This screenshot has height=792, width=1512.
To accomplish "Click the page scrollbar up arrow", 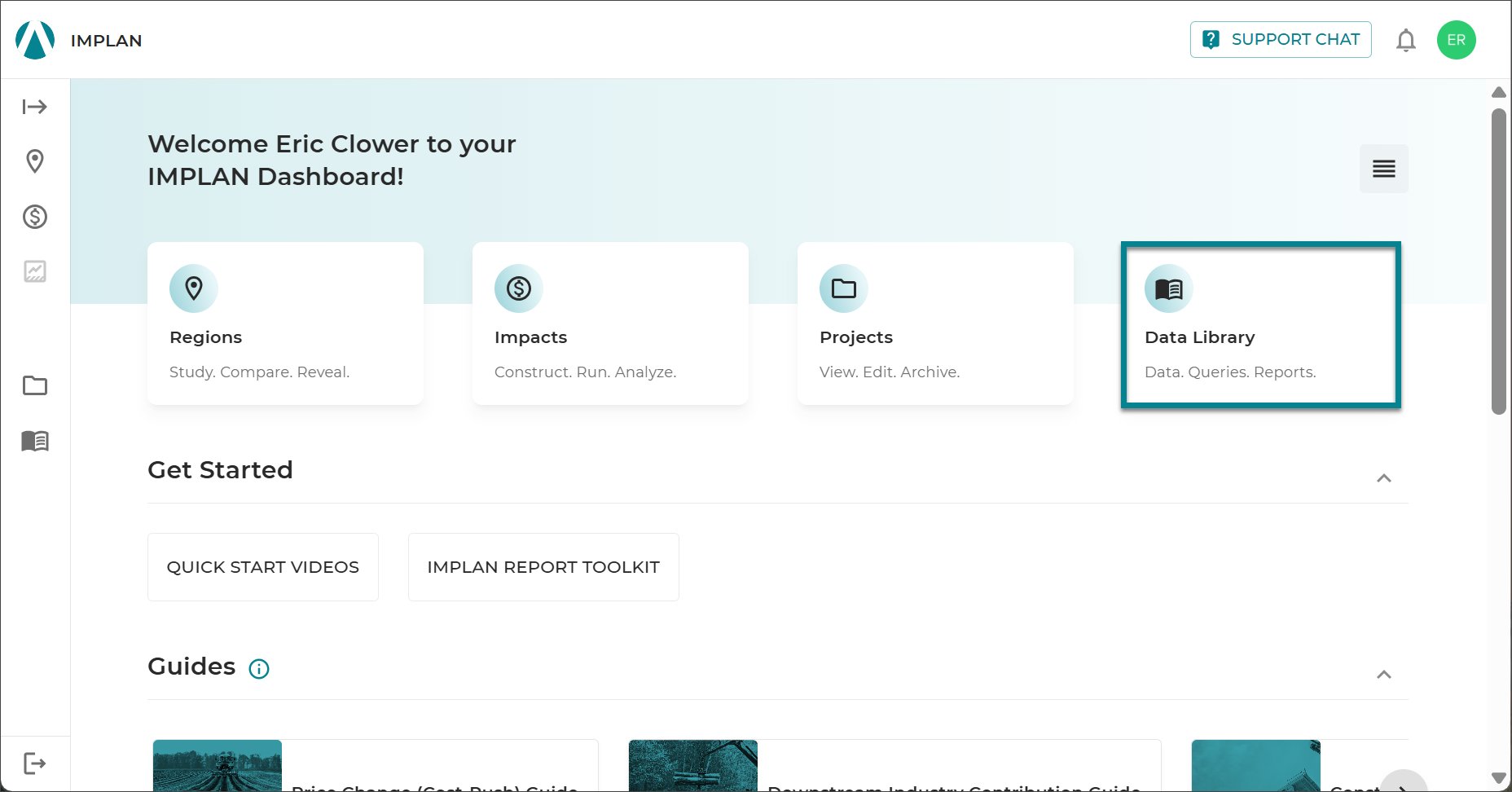I will pos(1499,92).
